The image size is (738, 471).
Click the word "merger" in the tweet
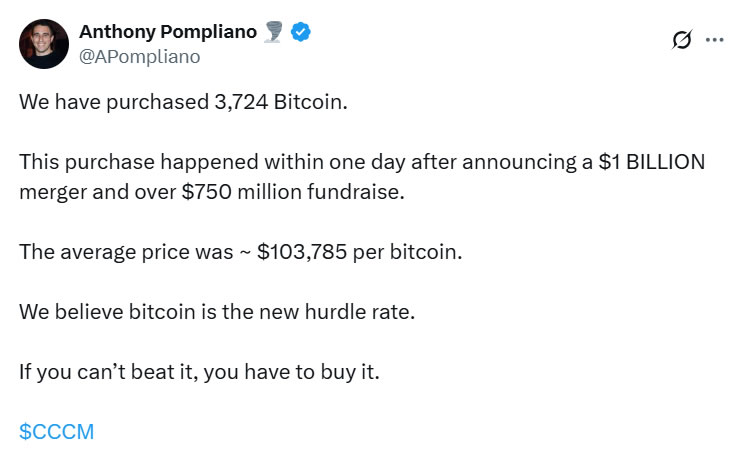coord(49,192)
